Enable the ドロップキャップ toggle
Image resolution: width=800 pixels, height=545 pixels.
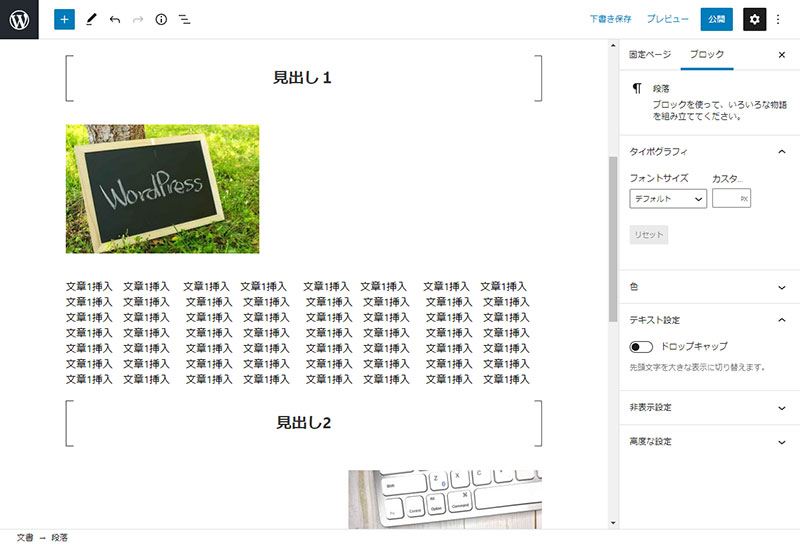click(641, 346)
